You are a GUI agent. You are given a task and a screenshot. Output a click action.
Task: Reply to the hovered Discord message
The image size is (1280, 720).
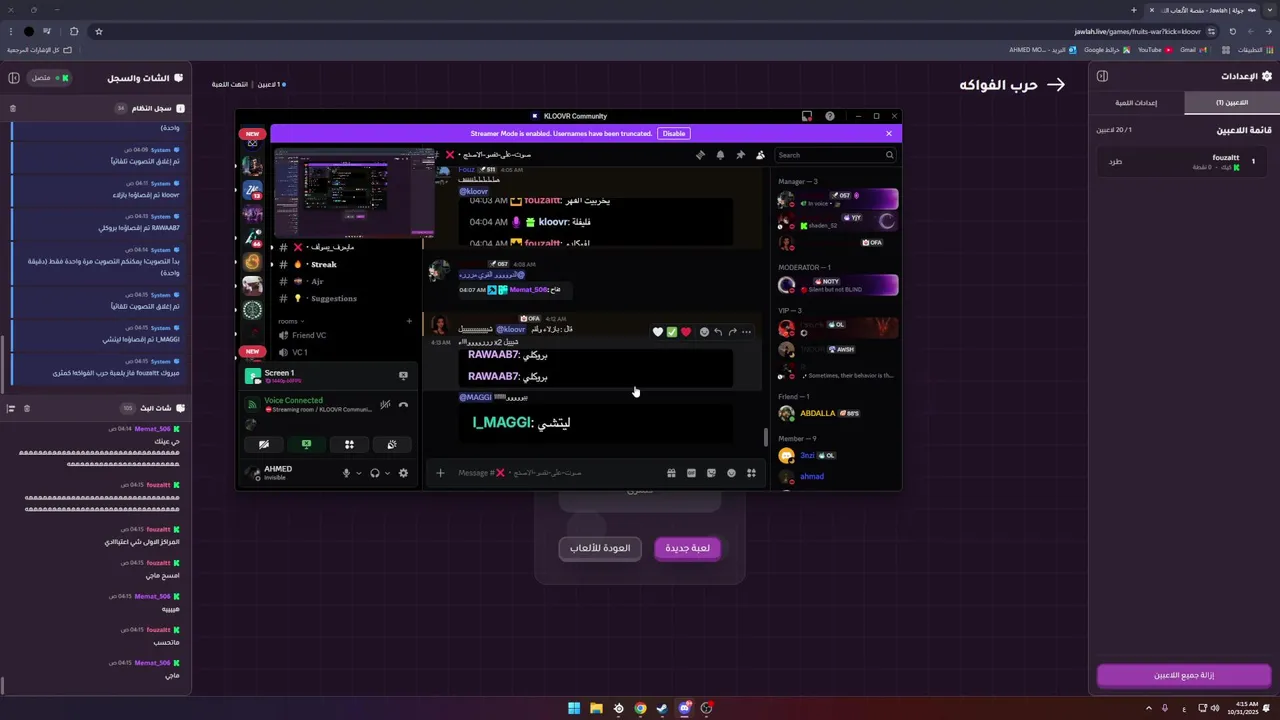click(718, 332)
